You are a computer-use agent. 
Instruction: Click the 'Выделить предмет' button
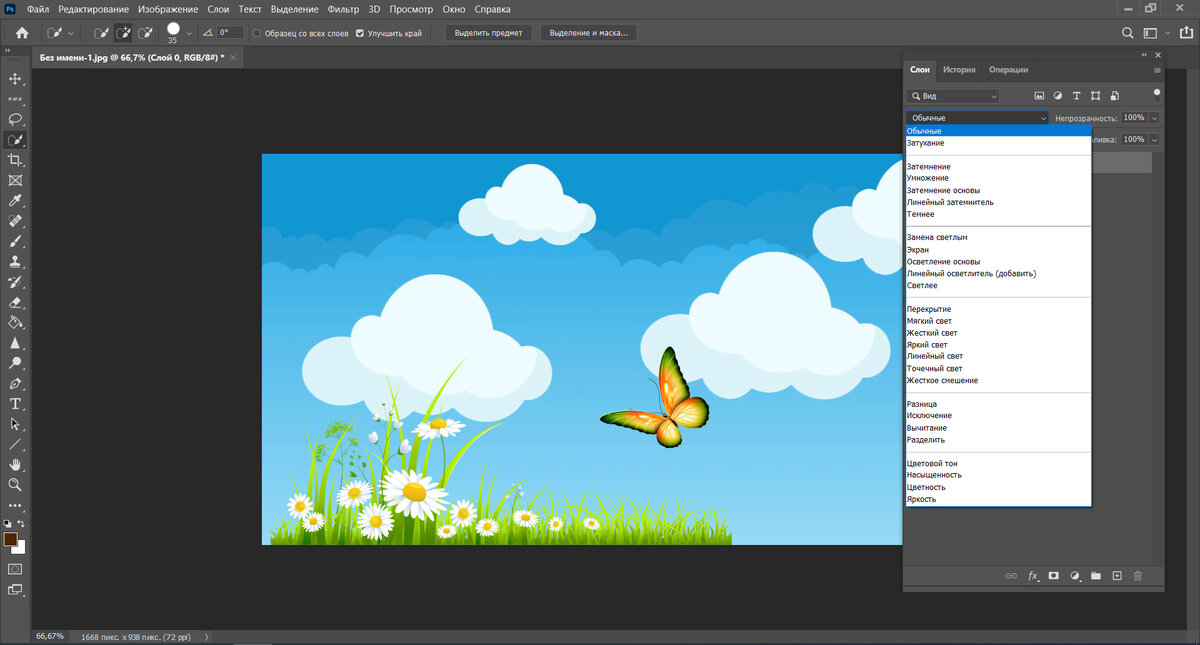click(x=489, y=33)
